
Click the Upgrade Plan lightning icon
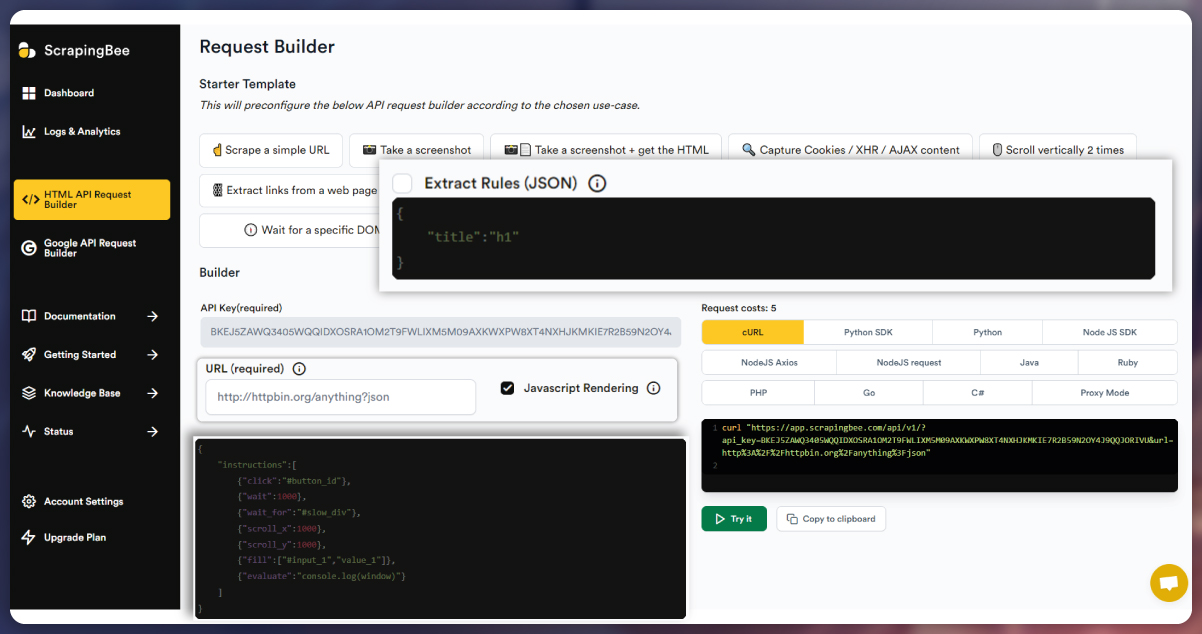29,538
